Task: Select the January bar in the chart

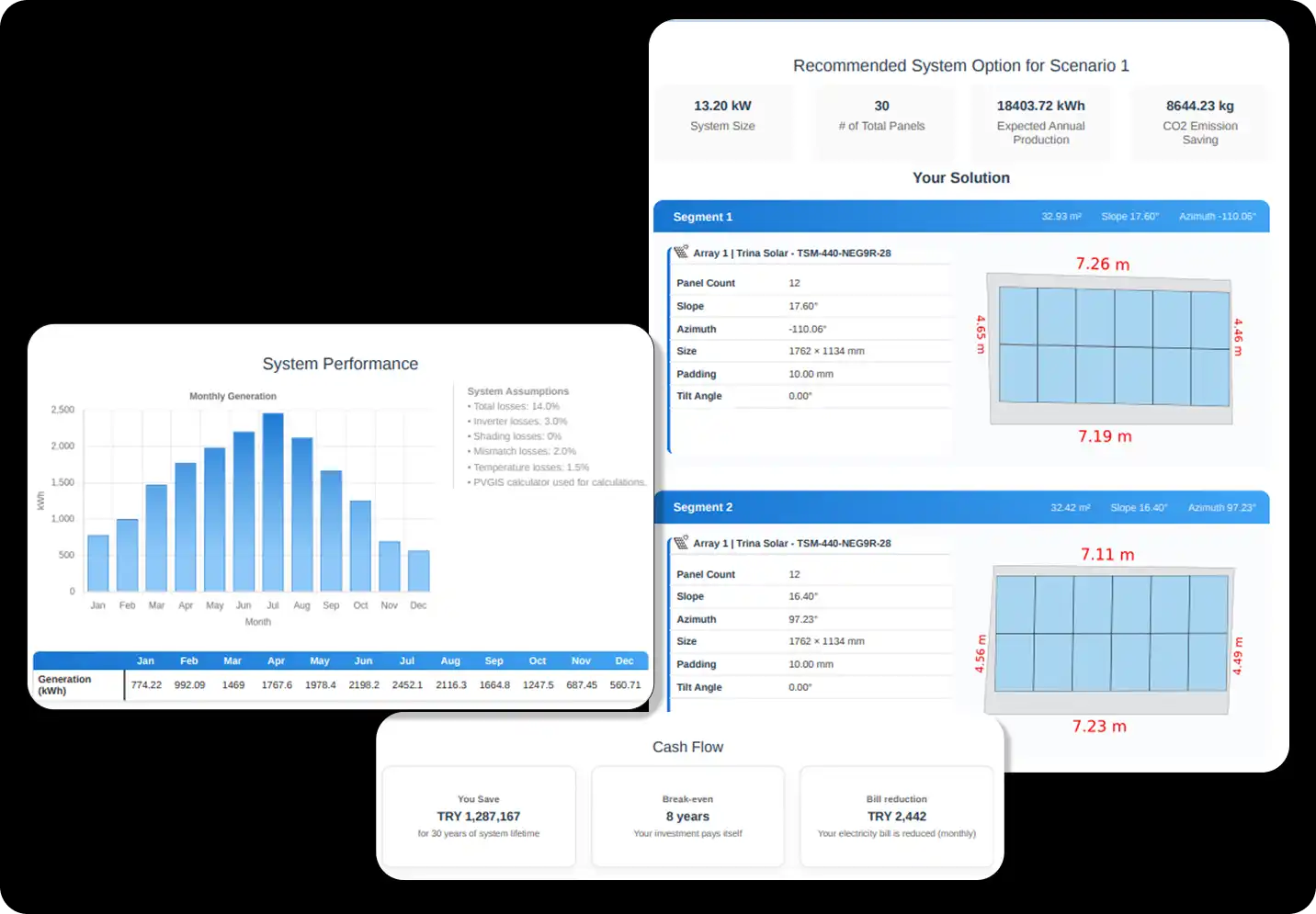Action: point(98,563)
